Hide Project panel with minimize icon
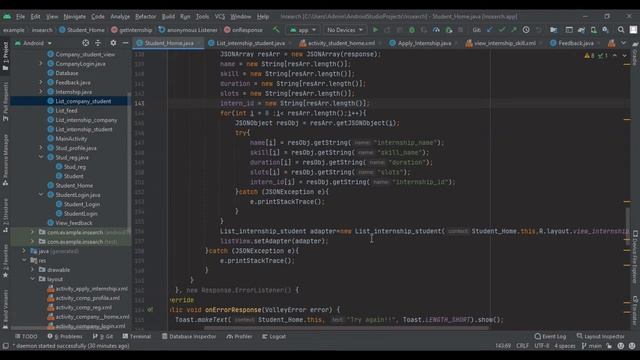The image size is (640, 360). 125,43
